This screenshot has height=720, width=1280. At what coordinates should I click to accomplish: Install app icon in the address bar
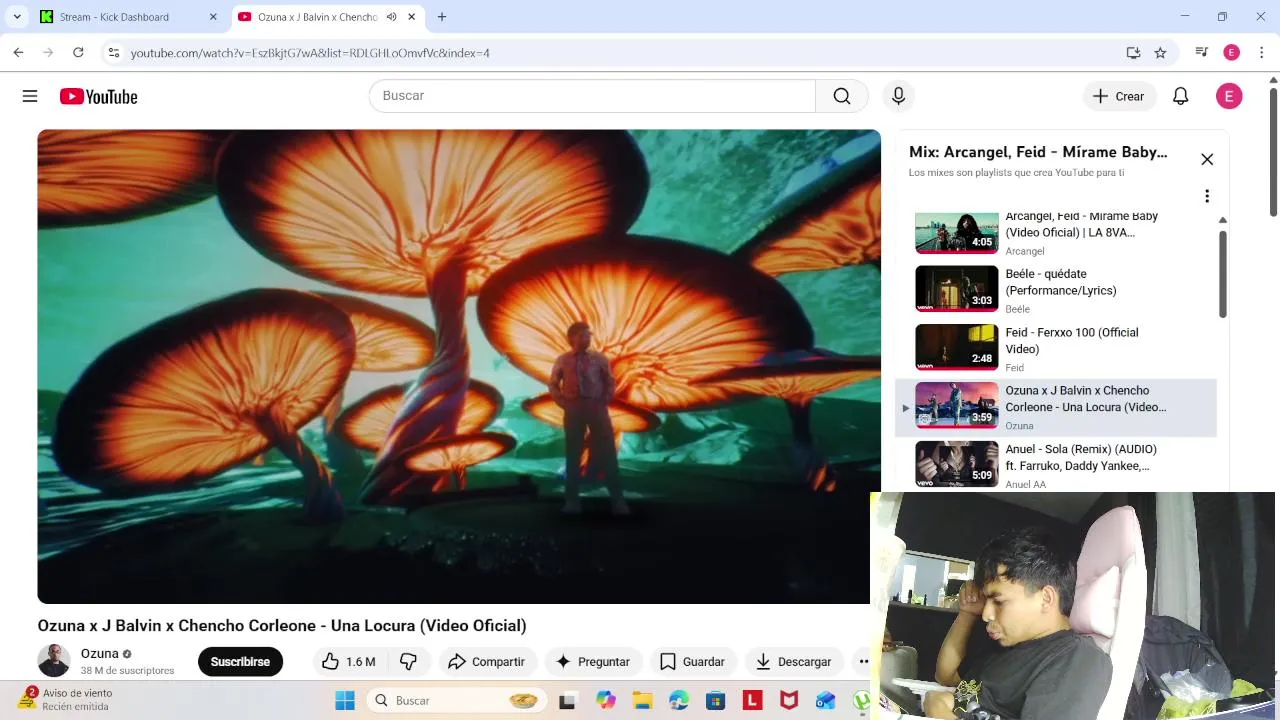pos(1133,53)
